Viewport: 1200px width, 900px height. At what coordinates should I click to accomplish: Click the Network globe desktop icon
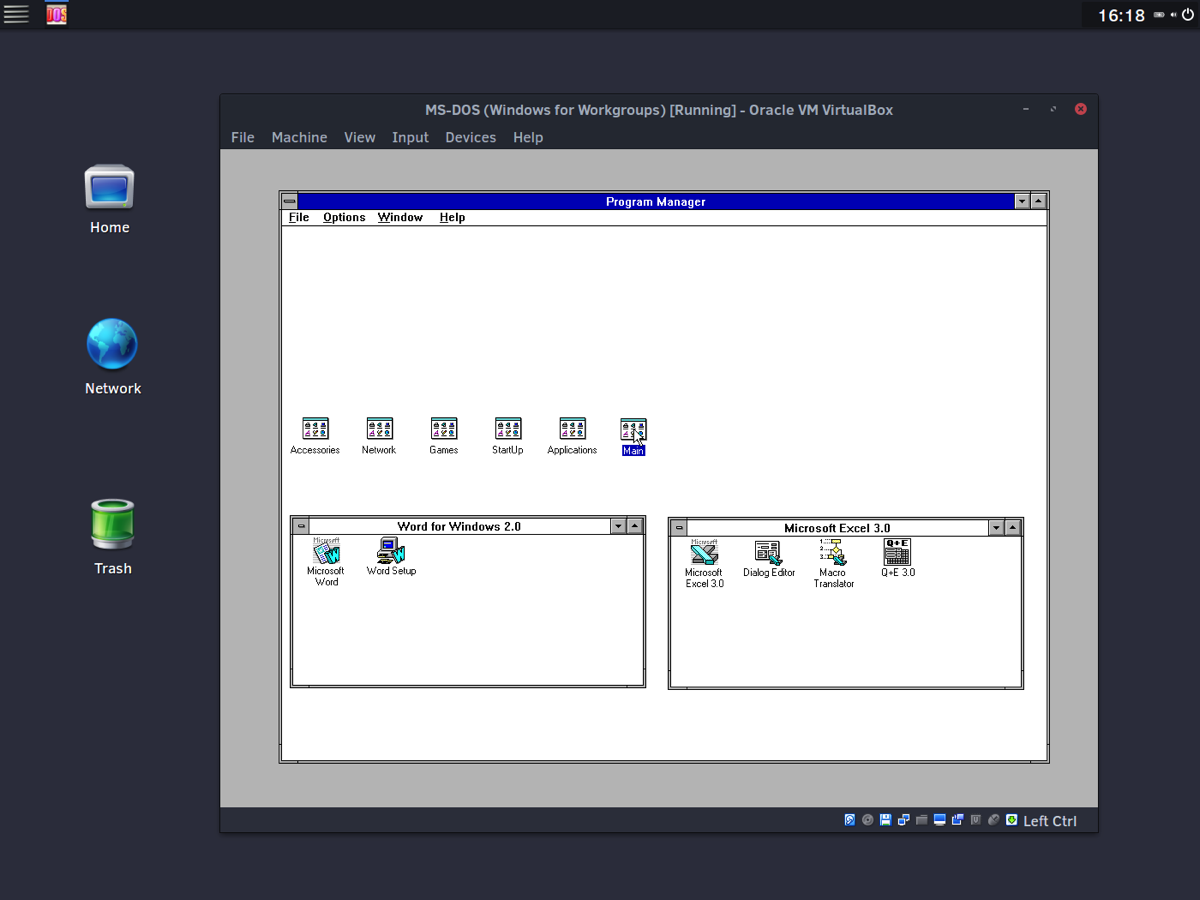(x=112, y=357)
